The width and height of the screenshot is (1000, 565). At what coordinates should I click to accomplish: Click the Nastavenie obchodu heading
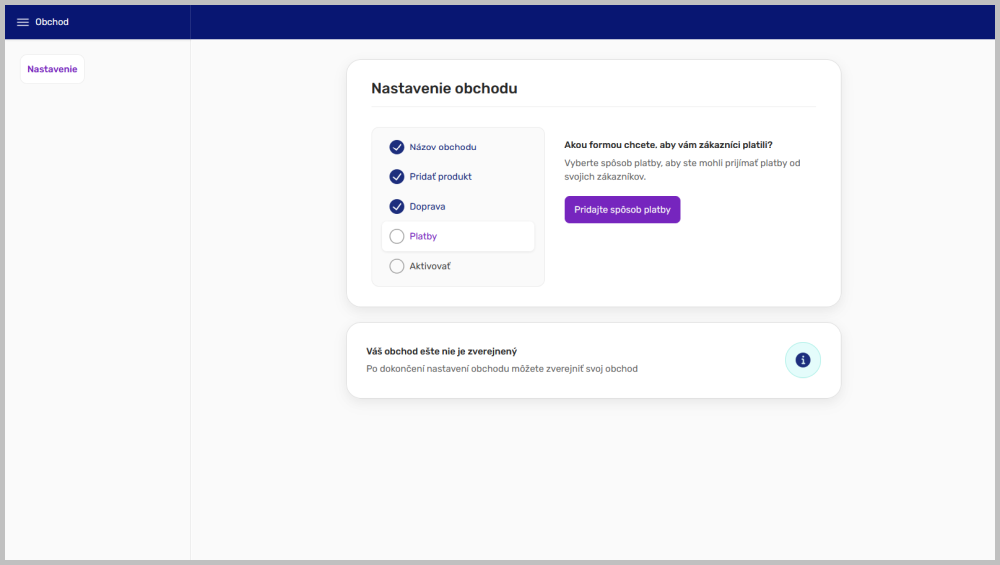[444, 88]
